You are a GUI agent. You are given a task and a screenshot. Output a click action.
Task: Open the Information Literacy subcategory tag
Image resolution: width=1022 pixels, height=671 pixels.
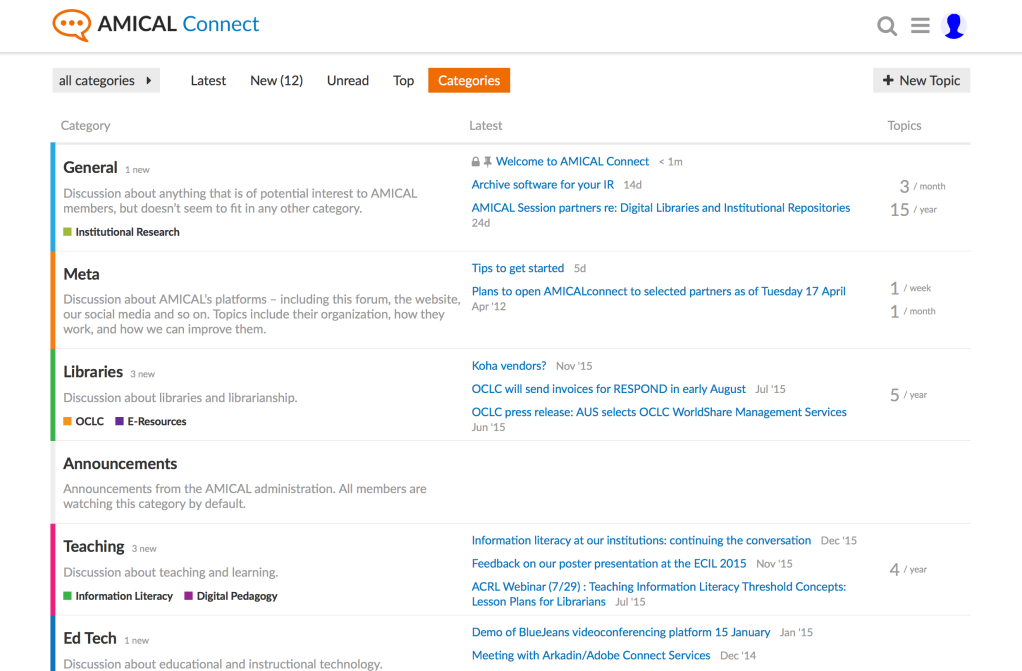point(117,596)
